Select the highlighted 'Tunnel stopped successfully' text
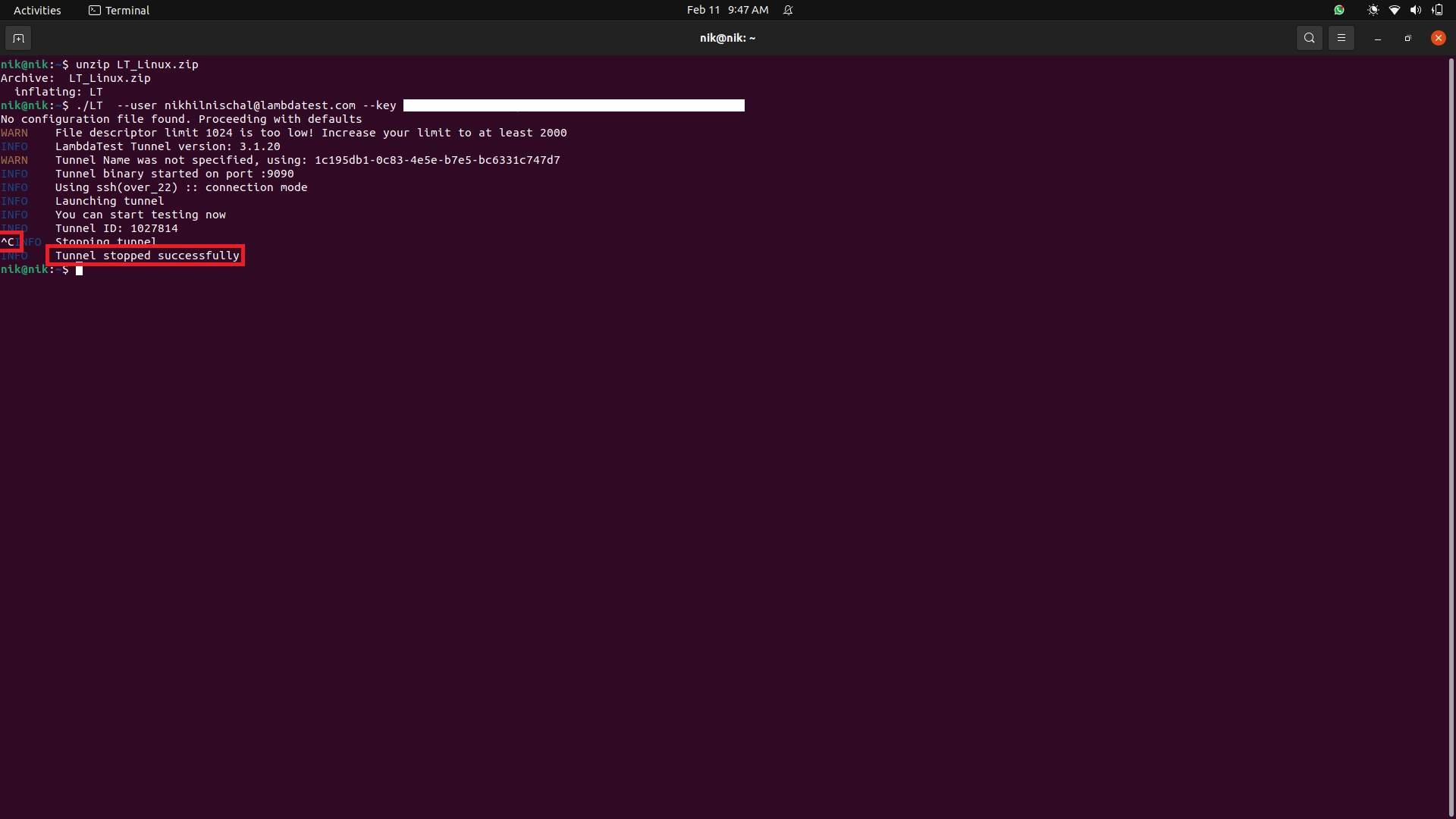The image size is (1456, 819). [x=146, y=256]
